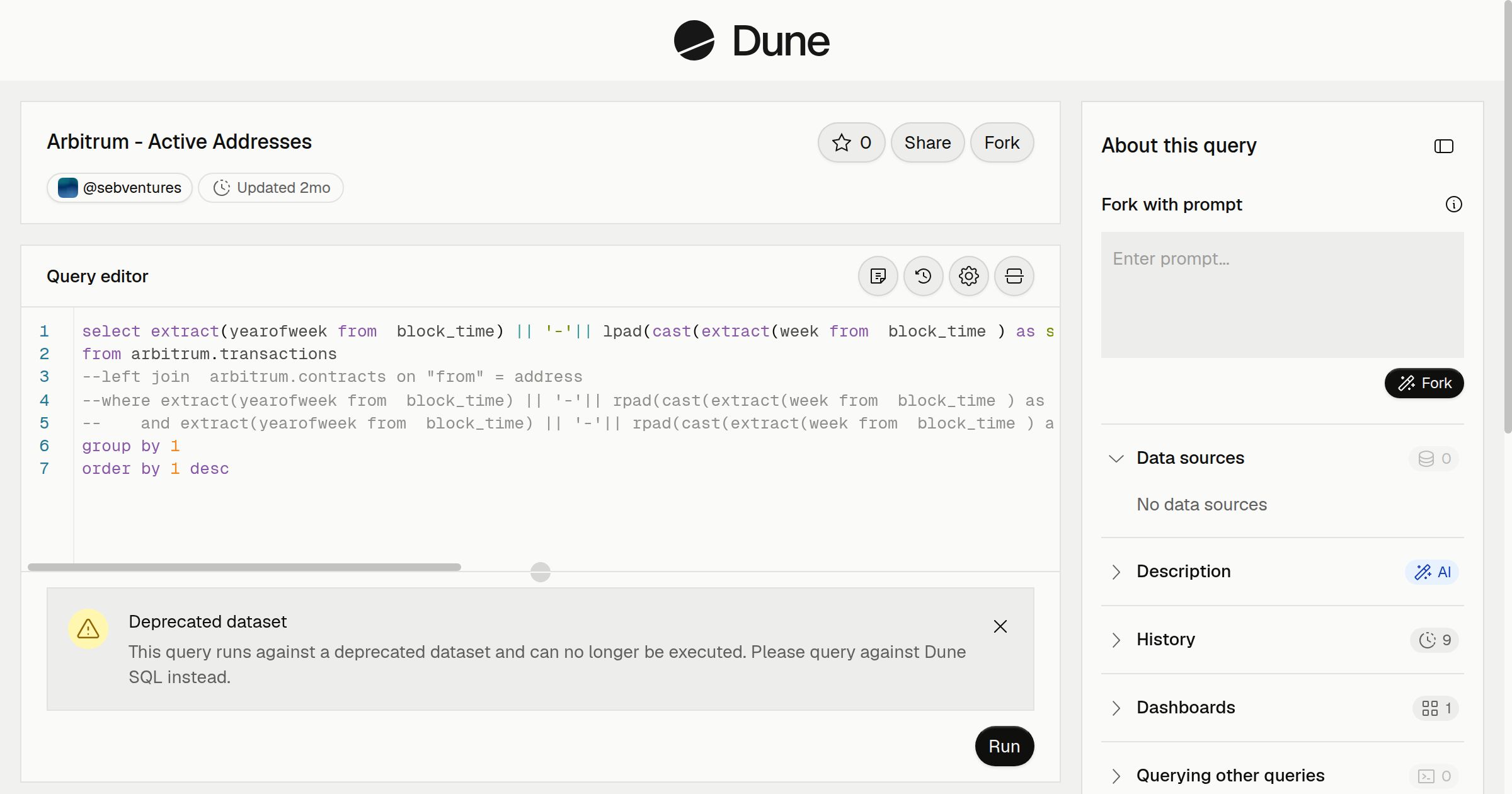
Task: Dismiss the Deprecated dataset warning
Action: (1000, 626)
